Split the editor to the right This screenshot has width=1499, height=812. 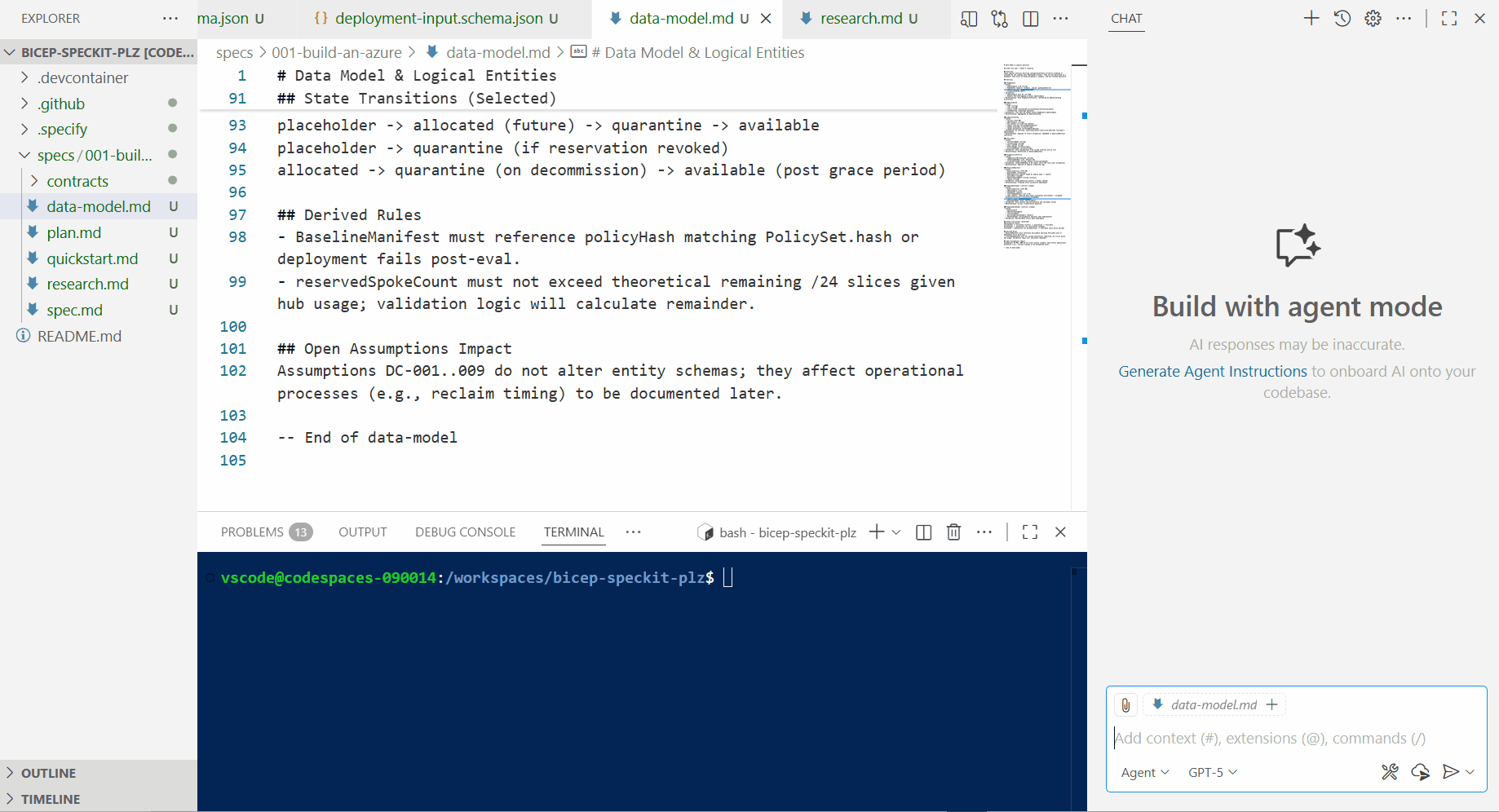(1031, 19)
